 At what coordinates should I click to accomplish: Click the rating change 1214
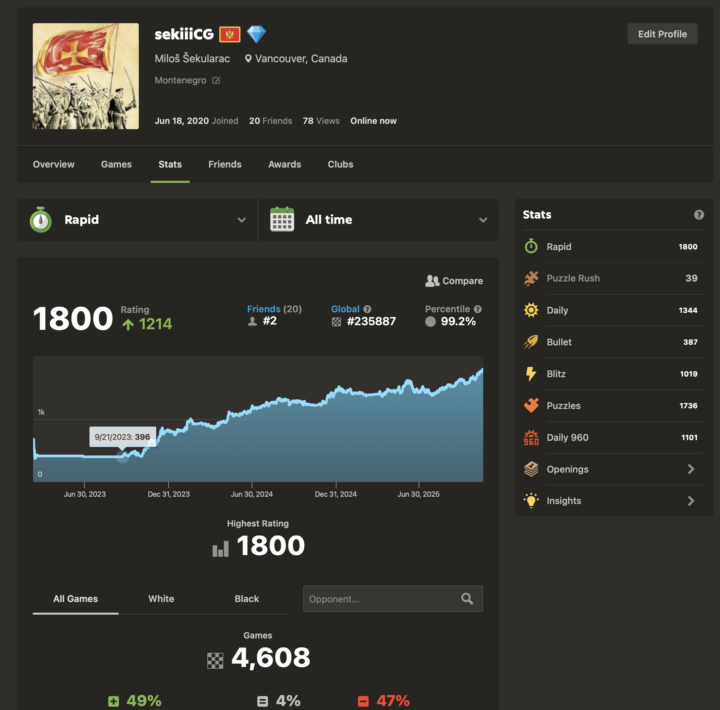tap(155, 324)
